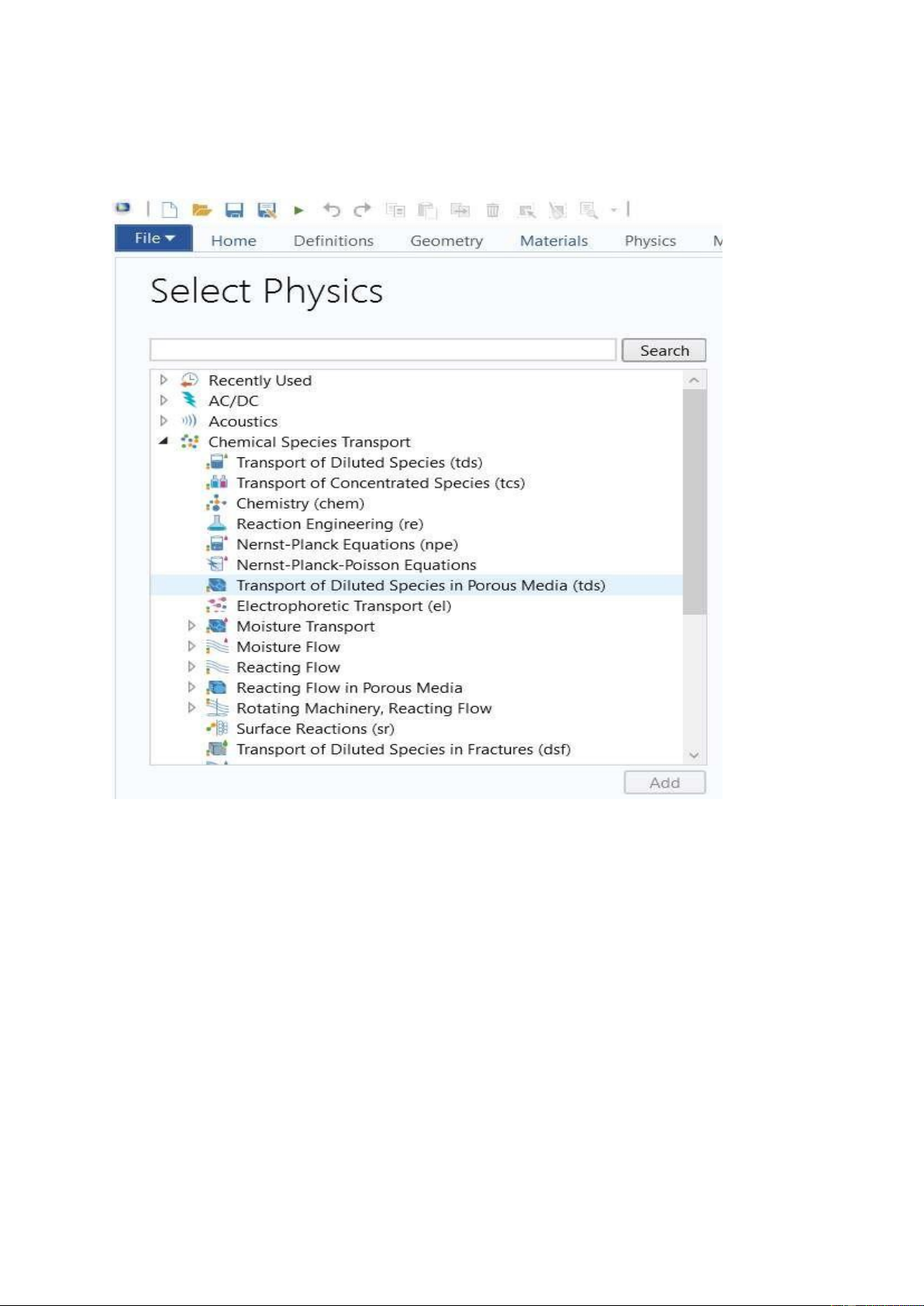This screenshot has height=1306, width=924.
Task: Click the Reaction Engineering flask icon
Action: (217, 524)
